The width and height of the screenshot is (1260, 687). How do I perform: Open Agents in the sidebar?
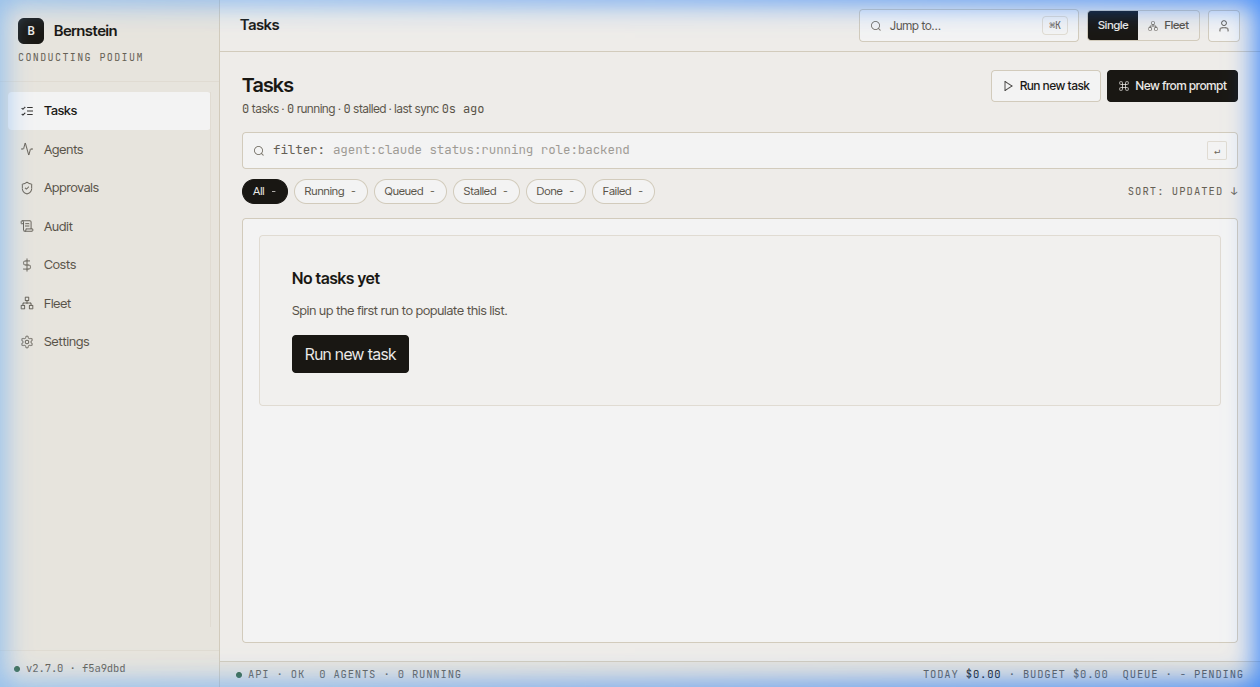pyautogui.click(x=109, y=149)
